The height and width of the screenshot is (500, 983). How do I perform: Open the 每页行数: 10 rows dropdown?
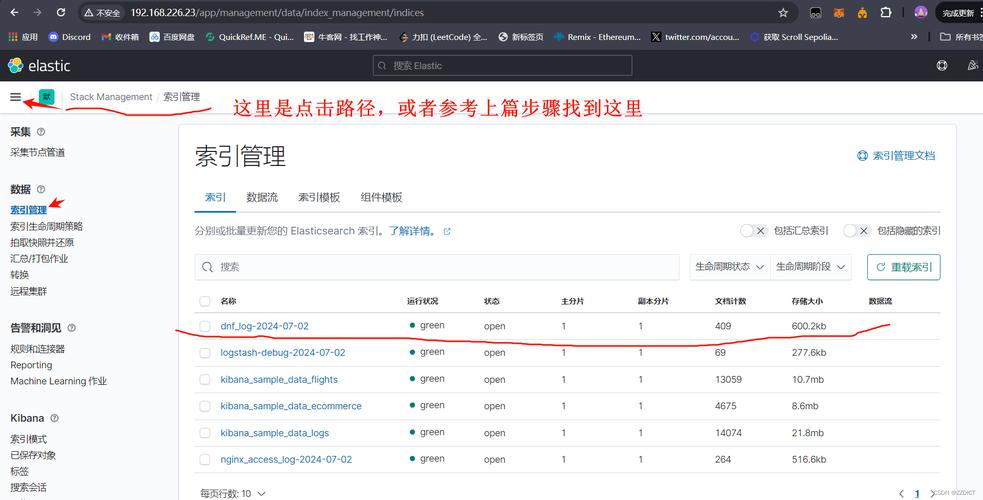[233, 494]
